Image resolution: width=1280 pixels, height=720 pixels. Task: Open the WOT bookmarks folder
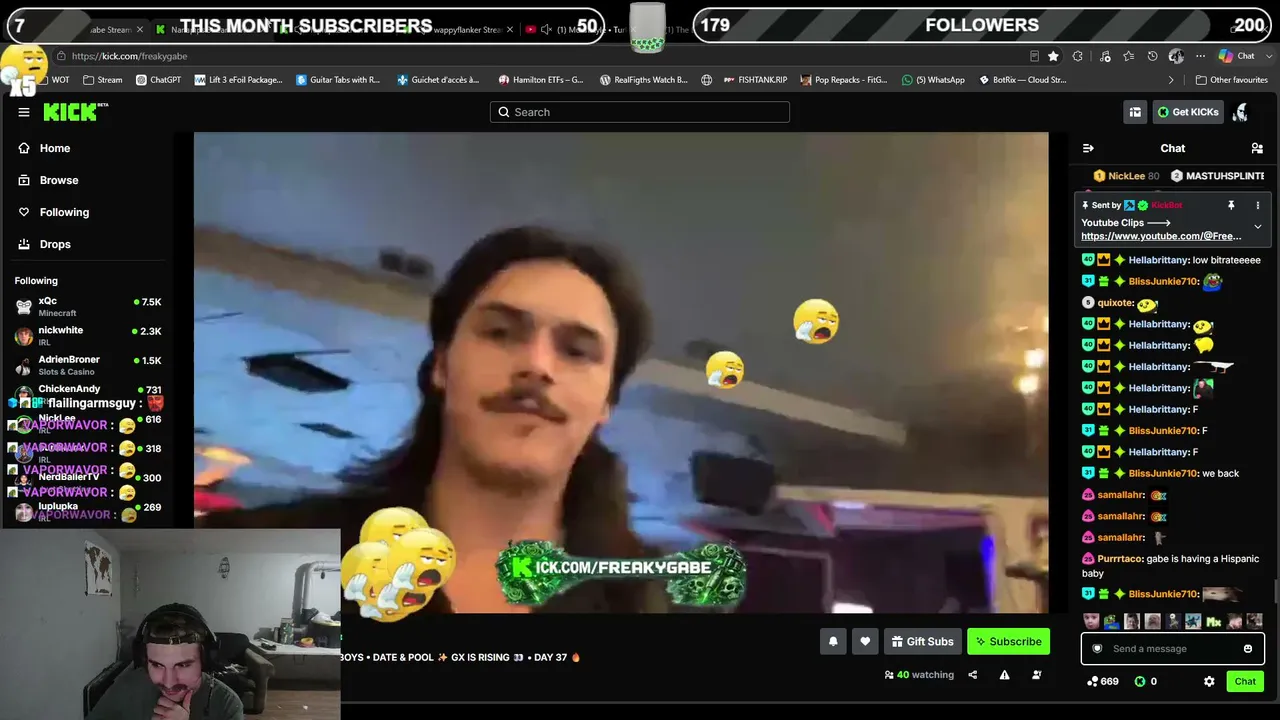click(x=53, y=80)
